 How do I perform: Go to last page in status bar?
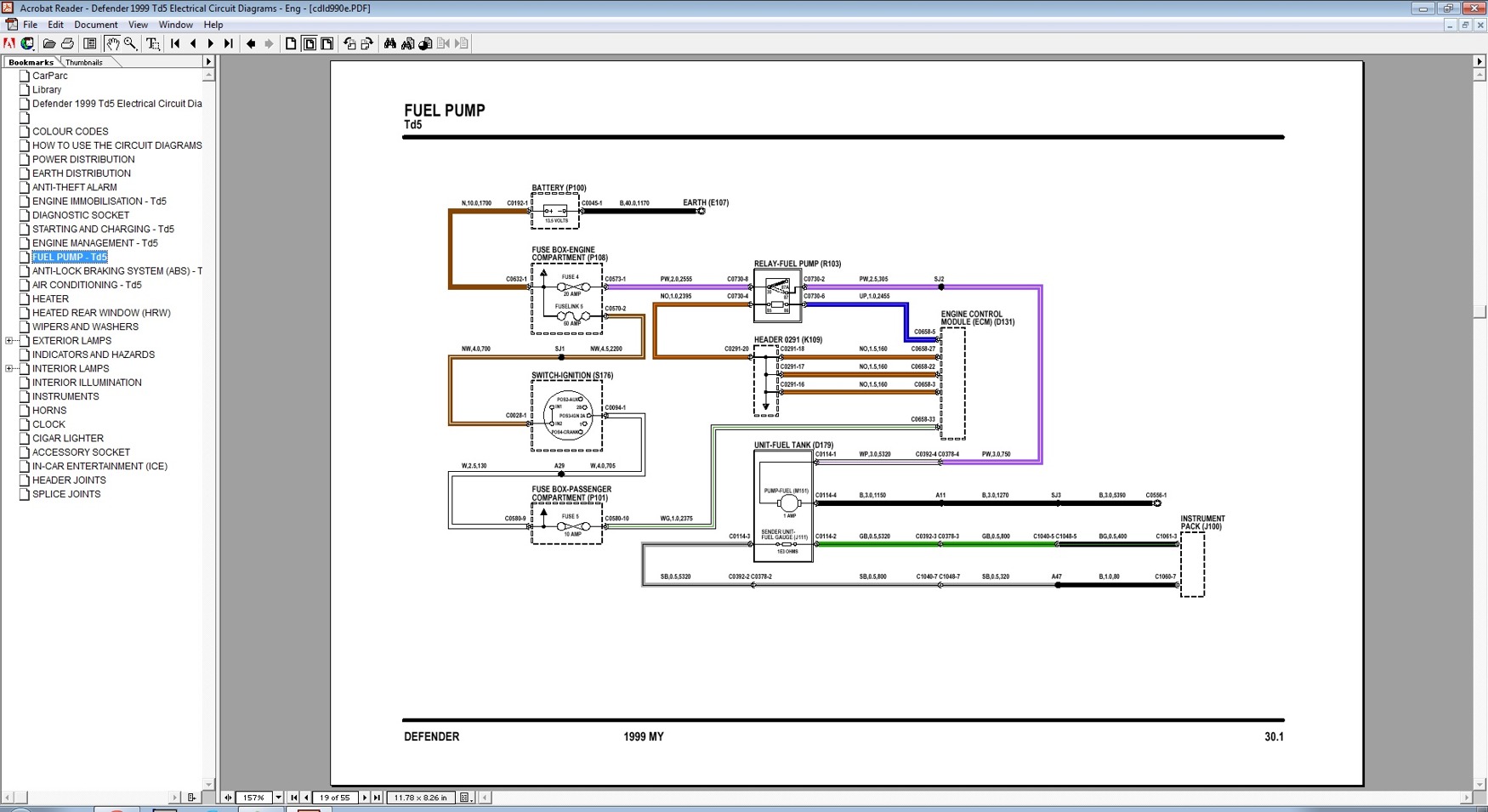click(x=377, y=798)
